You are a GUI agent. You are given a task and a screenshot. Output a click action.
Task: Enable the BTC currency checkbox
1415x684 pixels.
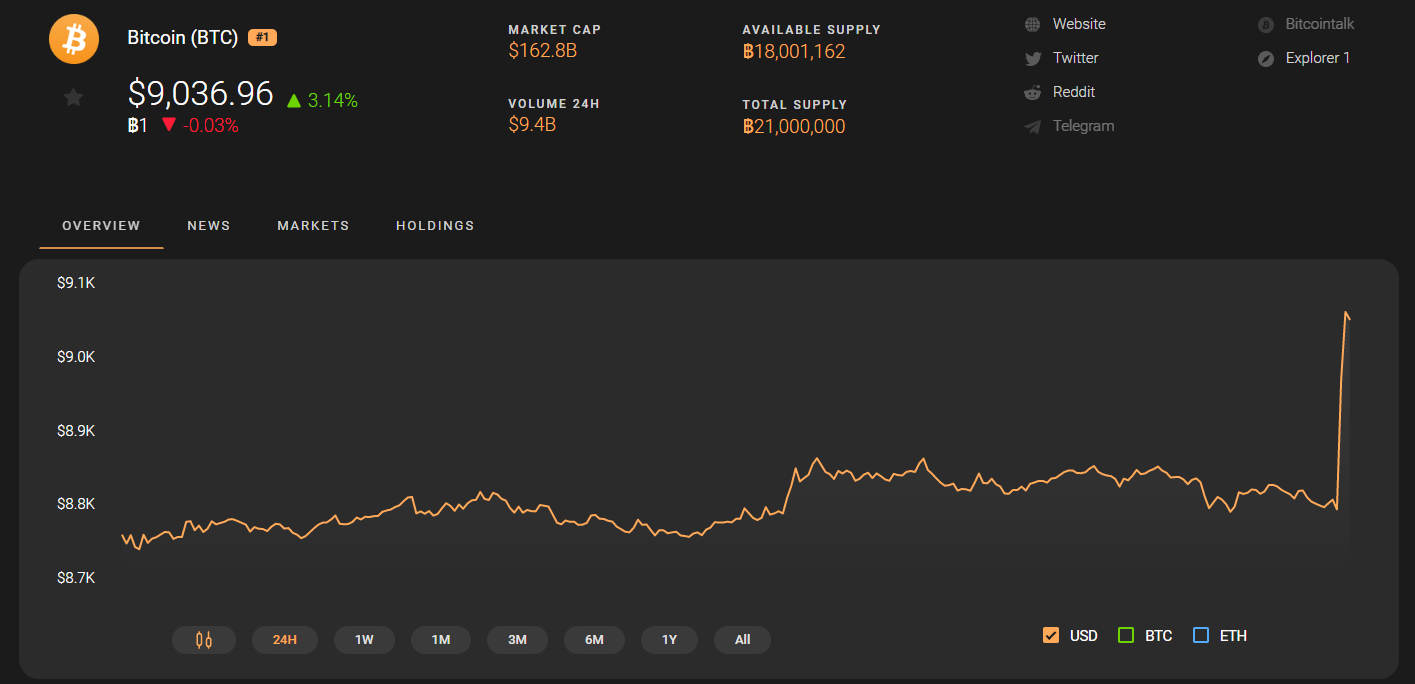pos(1126,635)
